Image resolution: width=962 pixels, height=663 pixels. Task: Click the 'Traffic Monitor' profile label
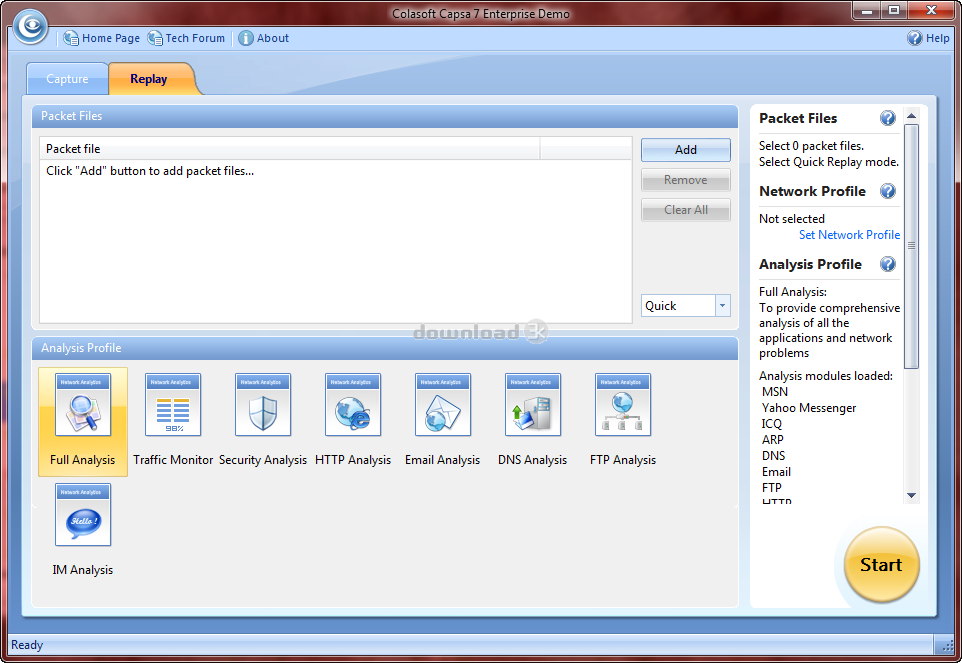point(173,460)
